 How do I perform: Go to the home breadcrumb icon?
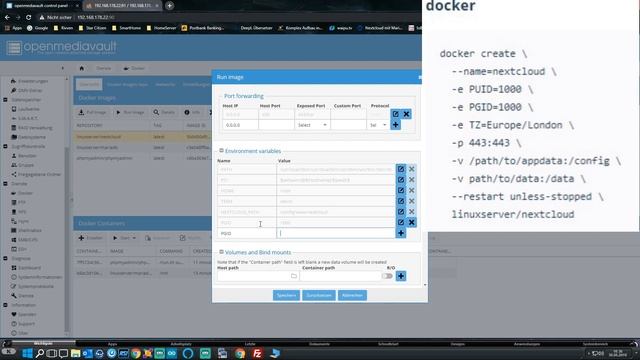[x=82, y=68]
